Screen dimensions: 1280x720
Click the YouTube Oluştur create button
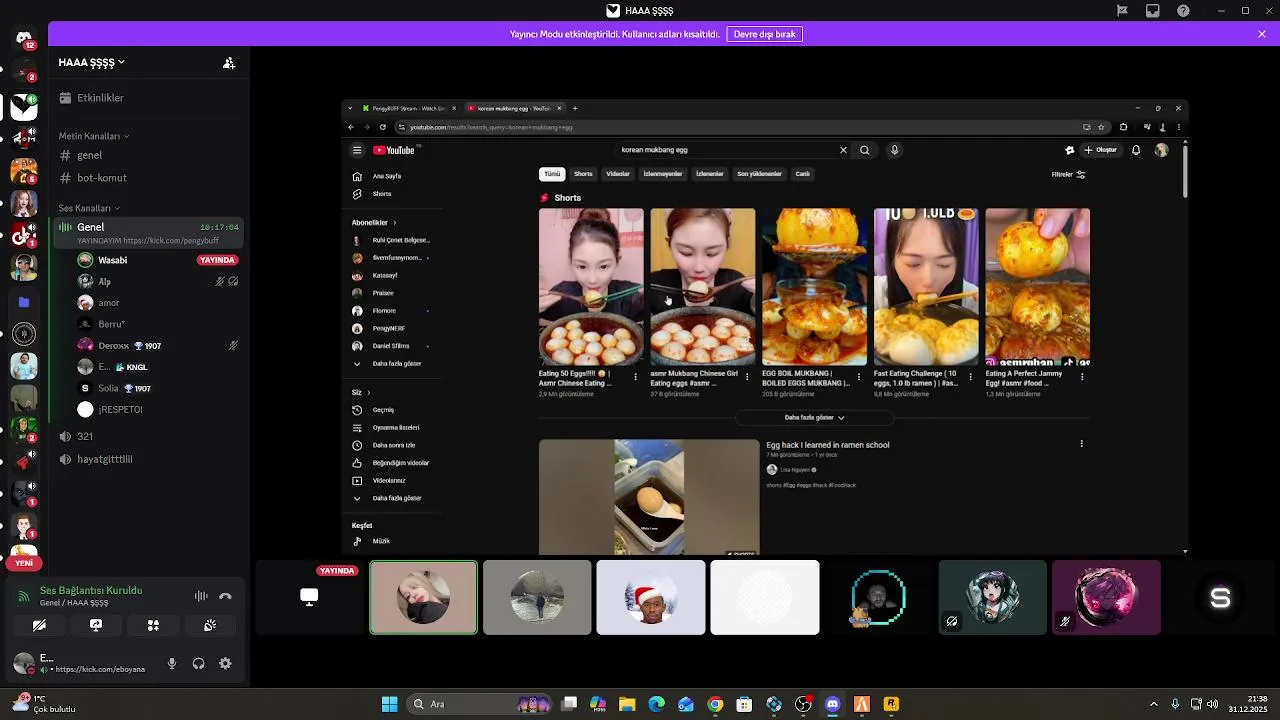click(x=1101, y=150)
